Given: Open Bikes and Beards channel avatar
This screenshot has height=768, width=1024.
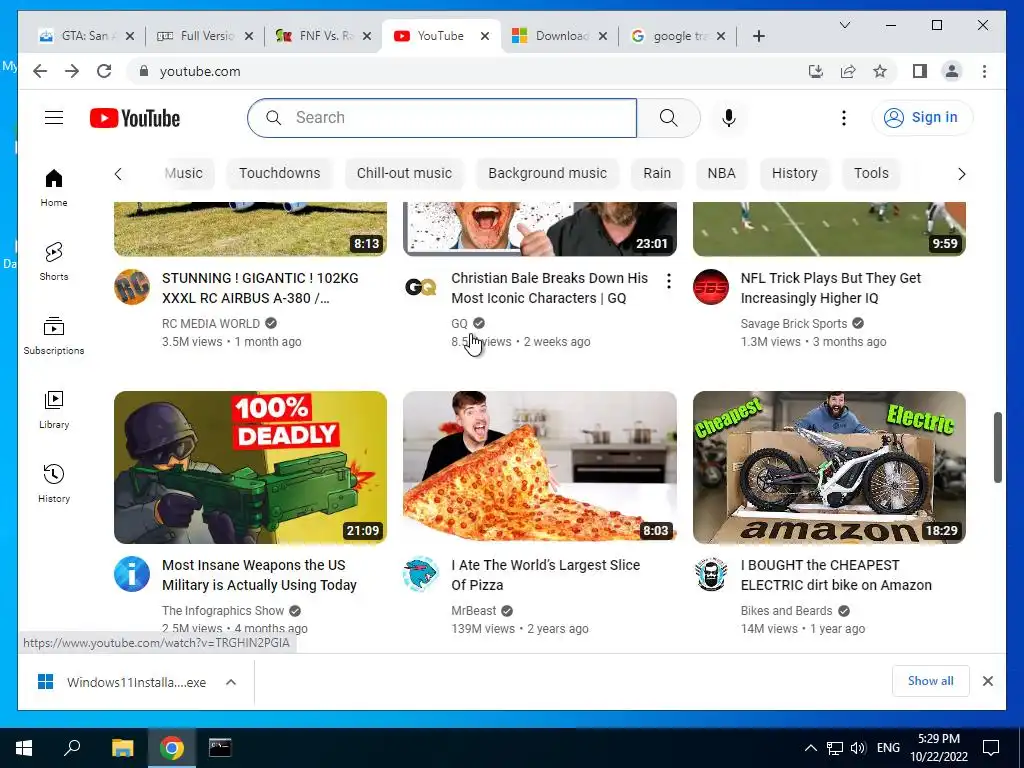Looking at the screenshot, I should [x=711, y=574].
